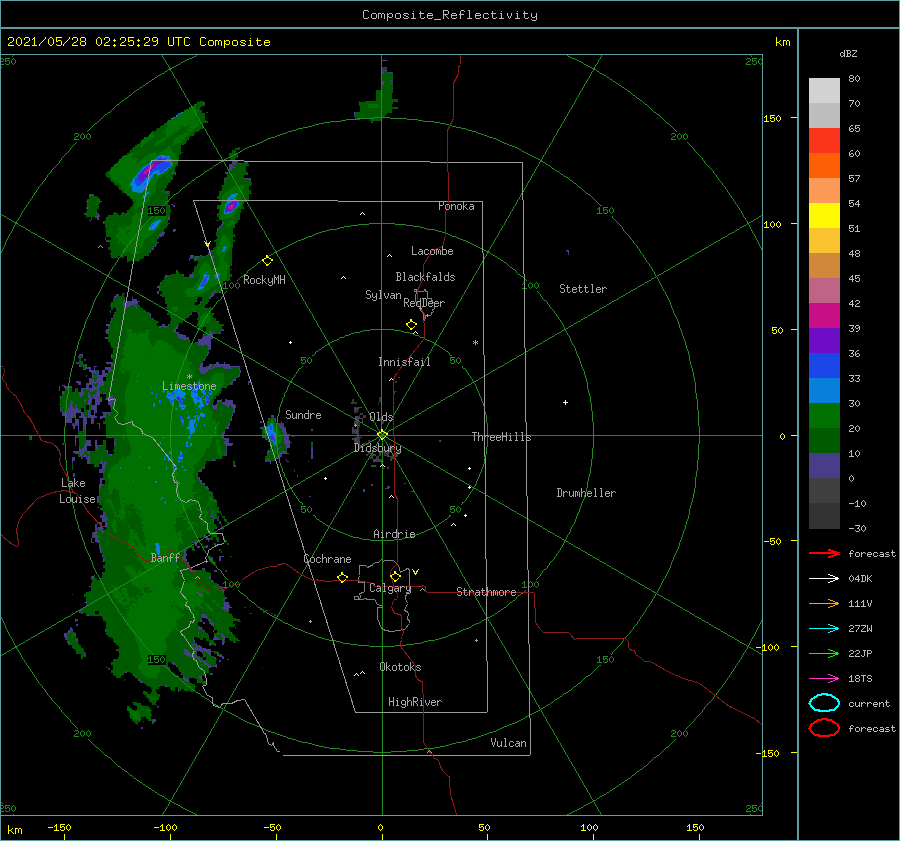Click the -10 dBZ dark gray swatch
Screen dimensions: 900x841
pos(824,491)
